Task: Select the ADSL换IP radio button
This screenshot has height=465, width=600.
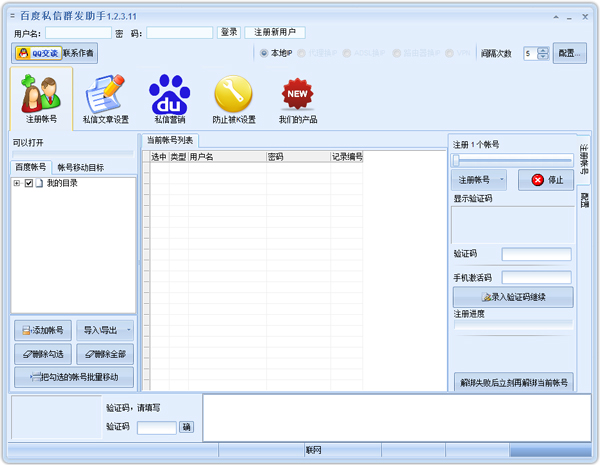Action: tap(347, 53)
